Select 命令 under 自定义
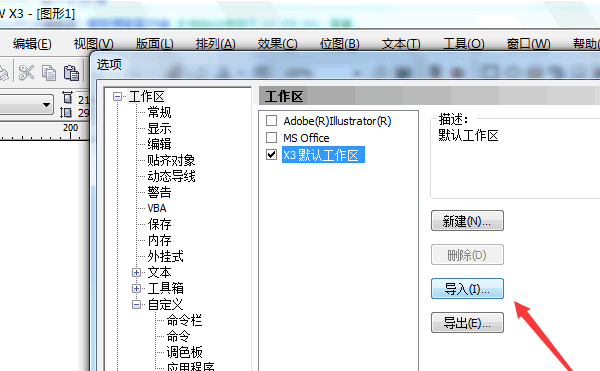Viewport: 600px width, 371px height. [178, 336]
